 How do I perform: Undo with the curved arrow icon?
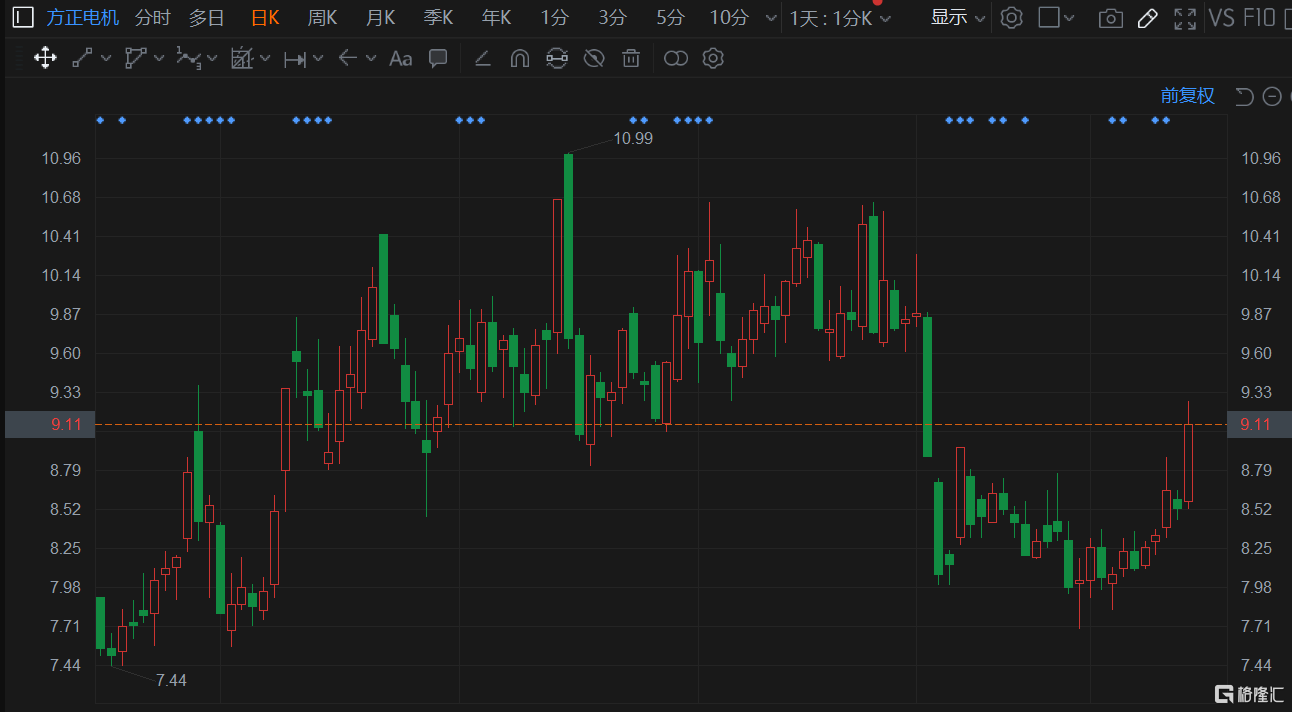point(1244,96)
